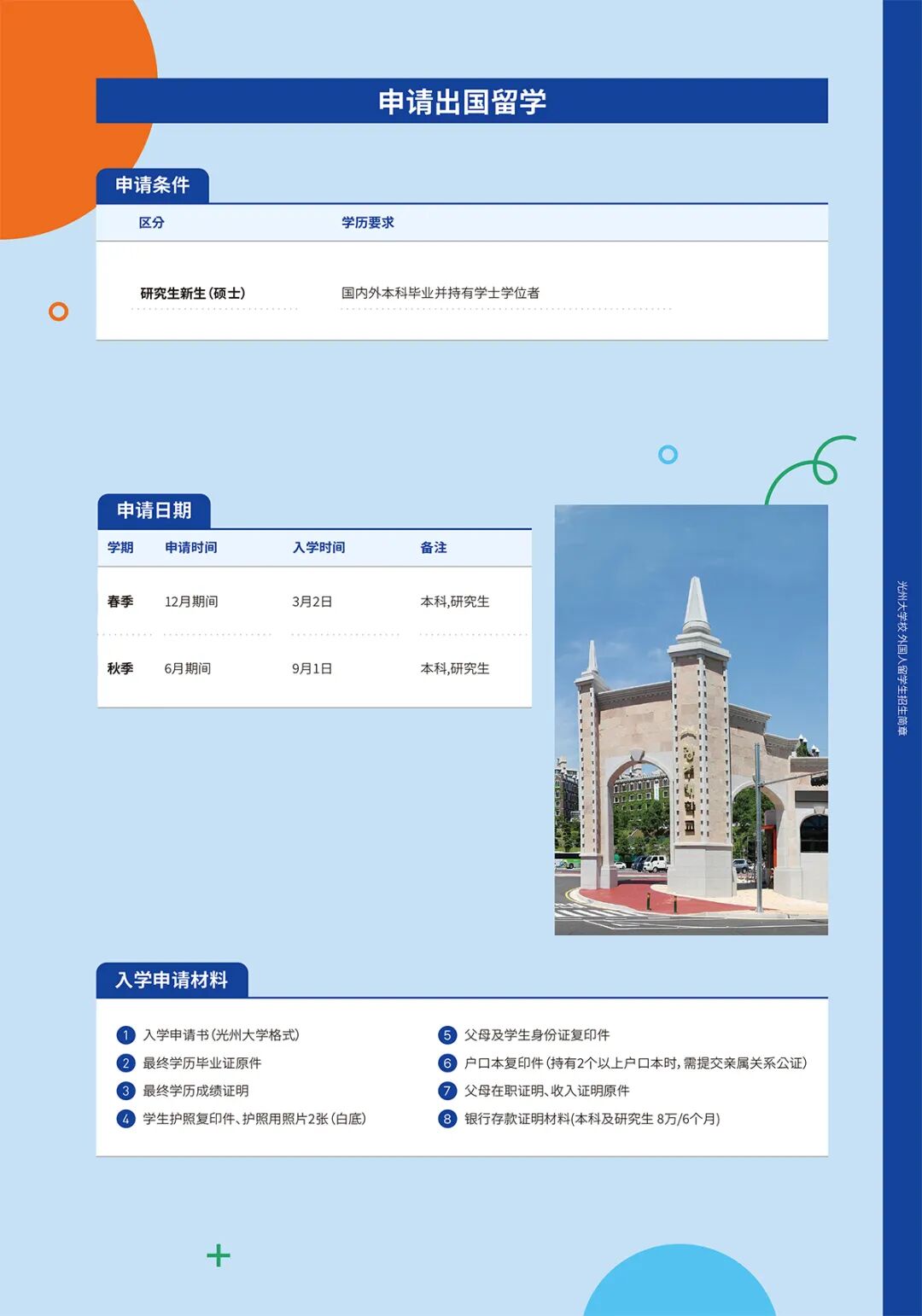Viewport: 922px width, 1316px height.
Task: Click the 申请出国留学 title banner
Action: pyautogui.click(x=465, y=102)
